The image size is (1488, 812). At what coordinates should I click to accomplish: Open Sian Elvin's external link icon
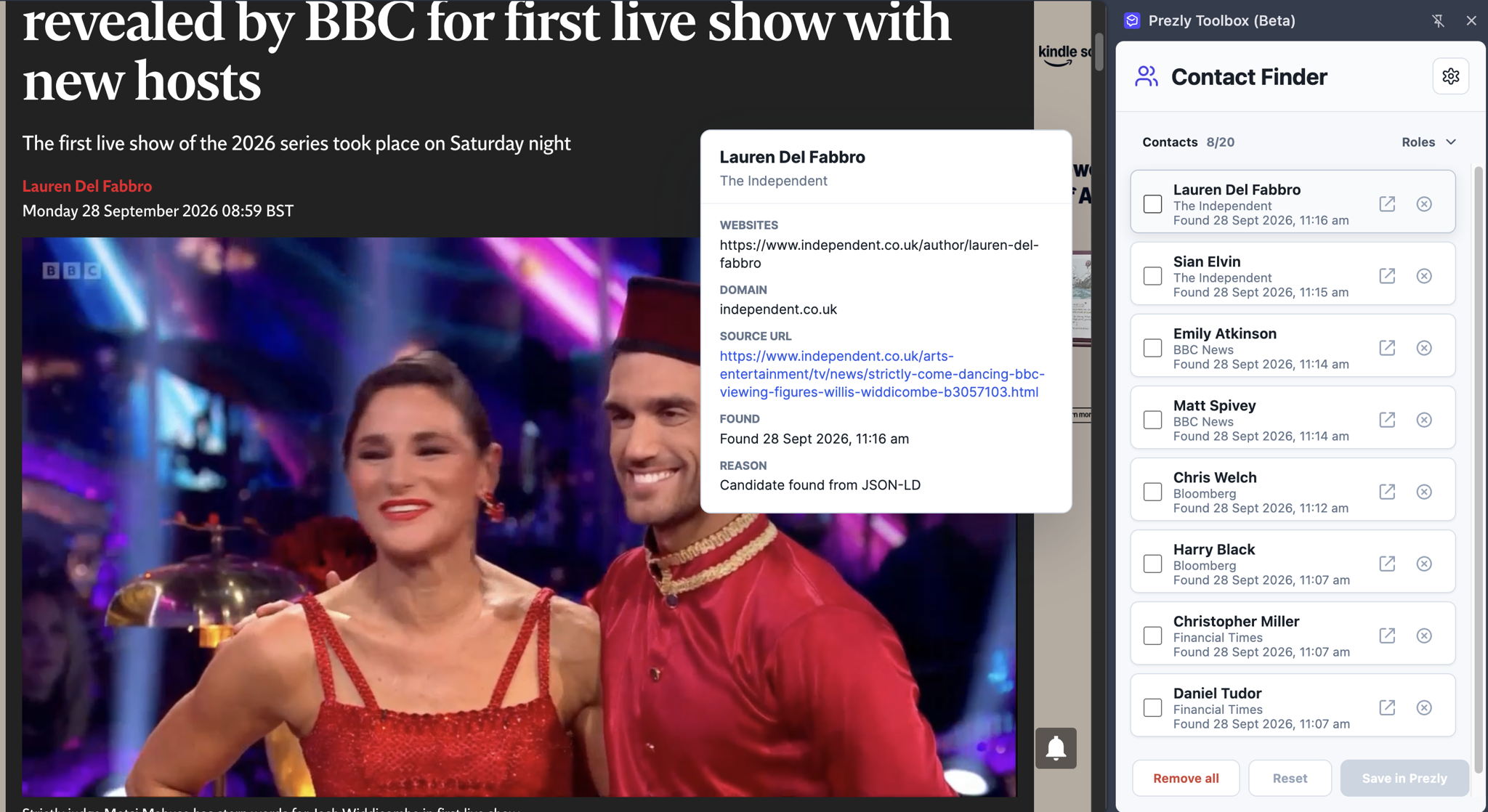pos(1387,276)
